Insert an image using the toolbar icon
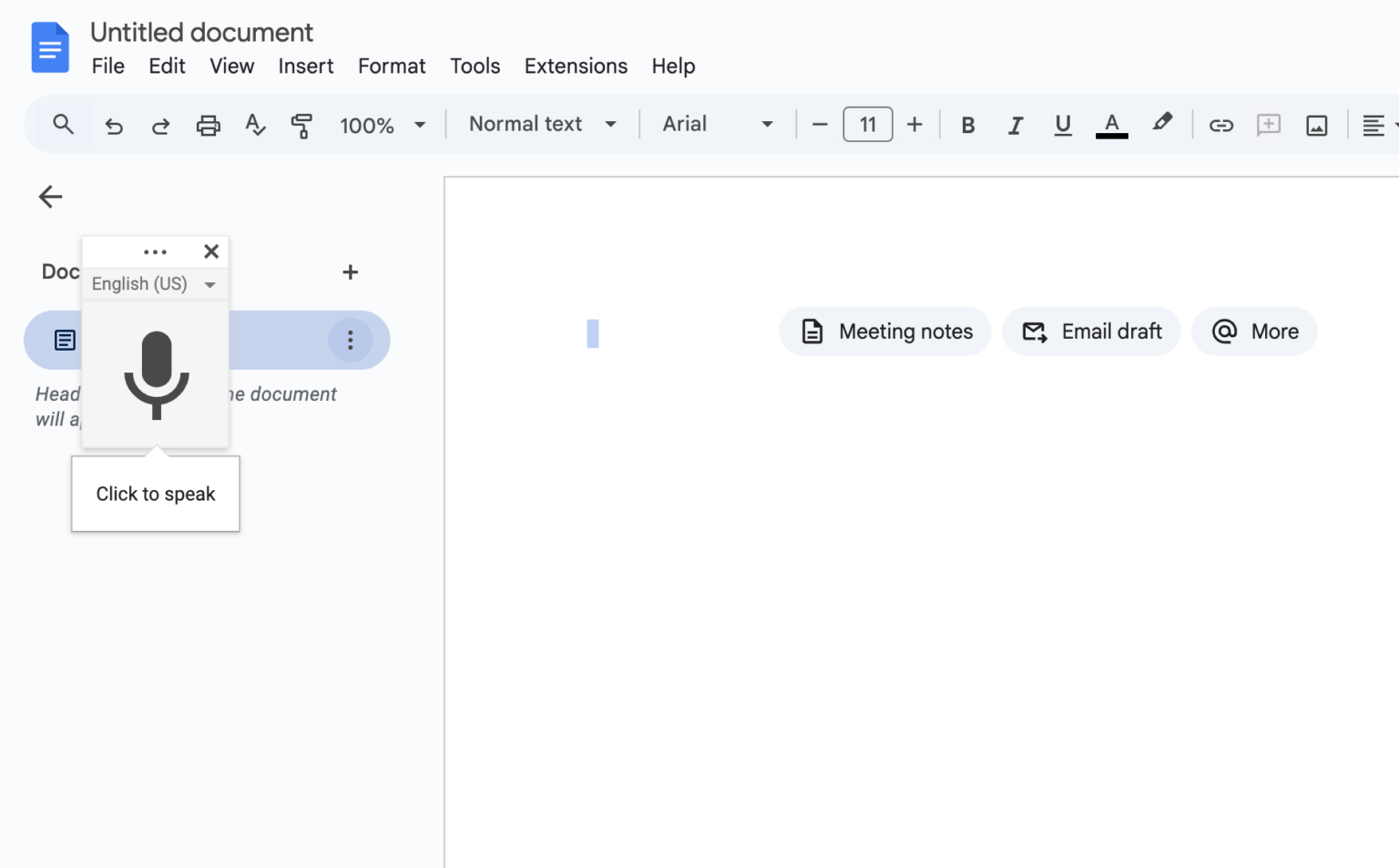The width and height of the screenshot is (1399, 868). coord(1316,125)
